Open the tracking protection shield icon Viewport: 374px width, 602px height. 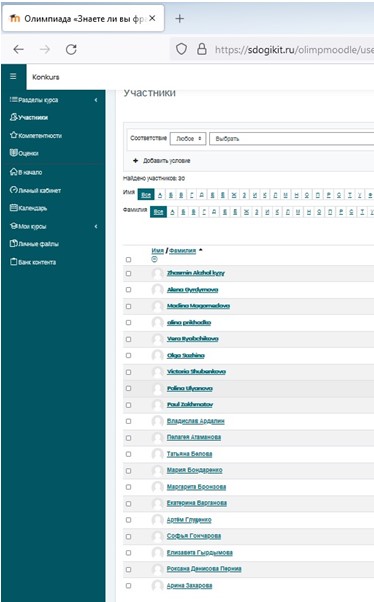point(181,49)
